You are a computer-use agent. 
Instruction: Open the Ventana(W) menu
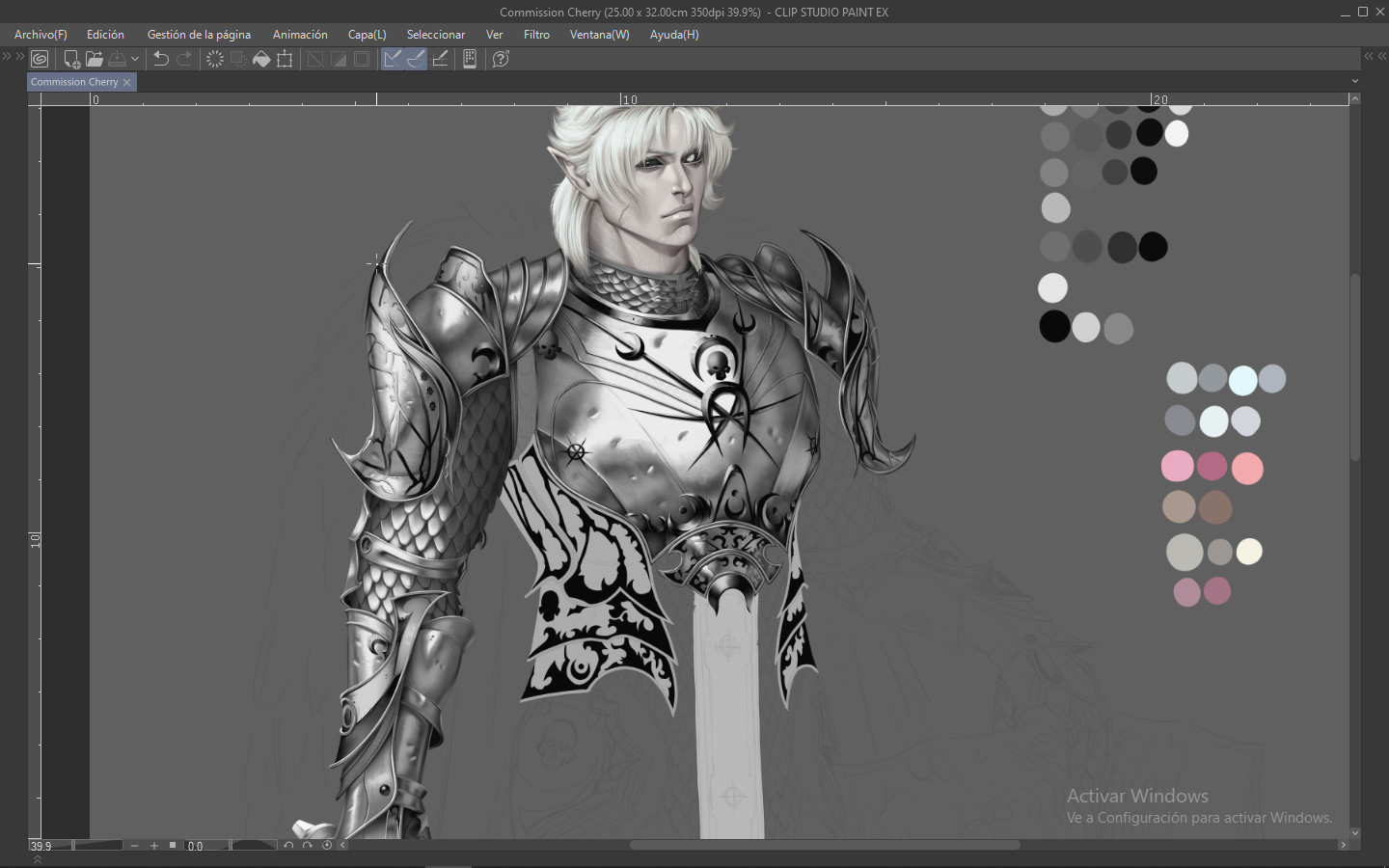click(x=599, y=35)
